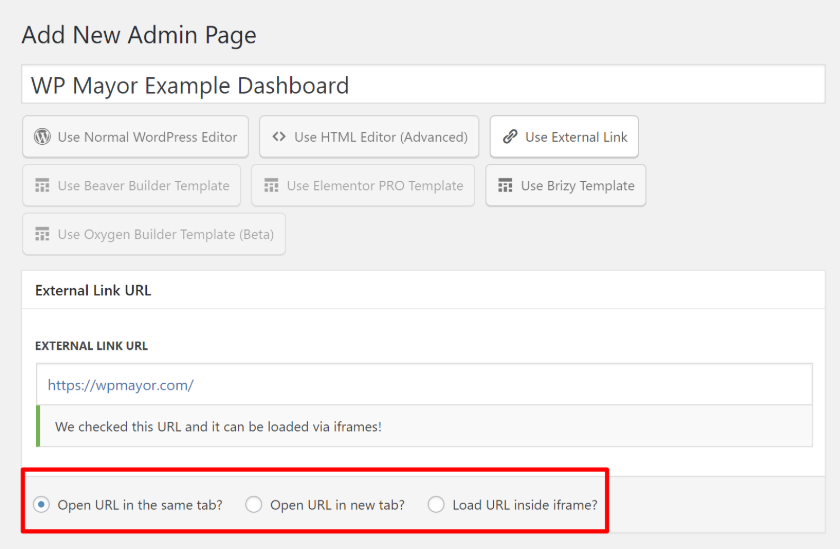840x549 pixels.
Task: Click the WP Mayor Example Dashboard title field
Action: pos(423,85)
